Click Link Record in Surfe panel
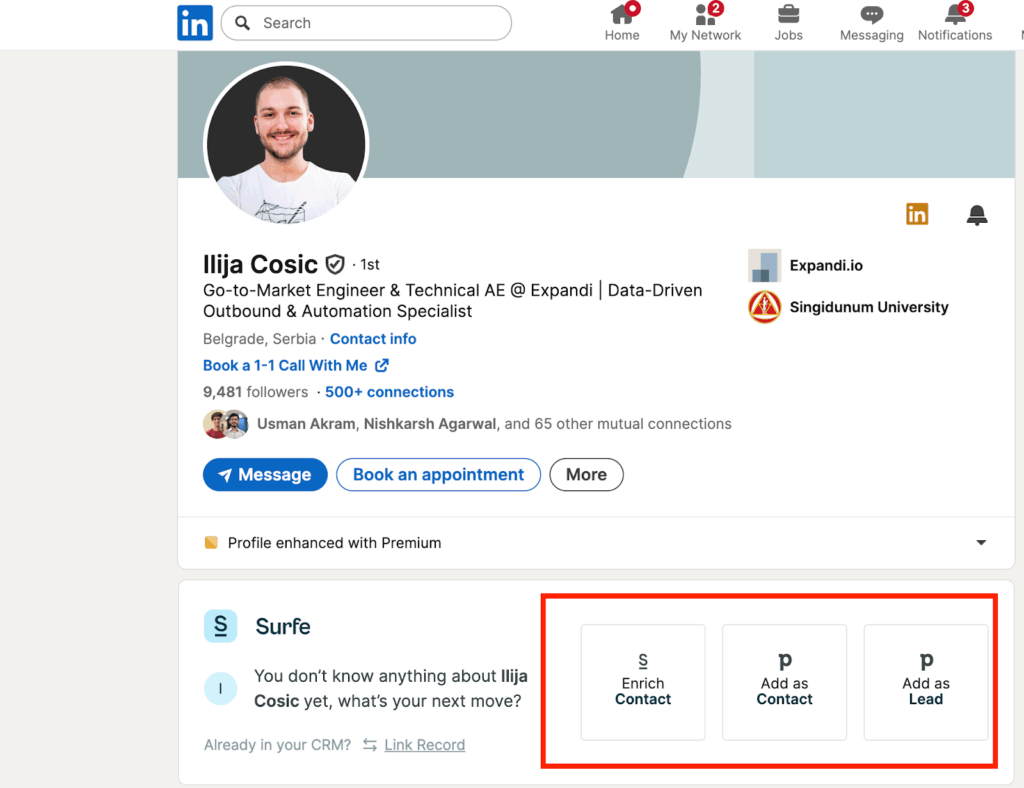Image resolution: width=1024 pixels, height=788 pixels. point(424,744)
